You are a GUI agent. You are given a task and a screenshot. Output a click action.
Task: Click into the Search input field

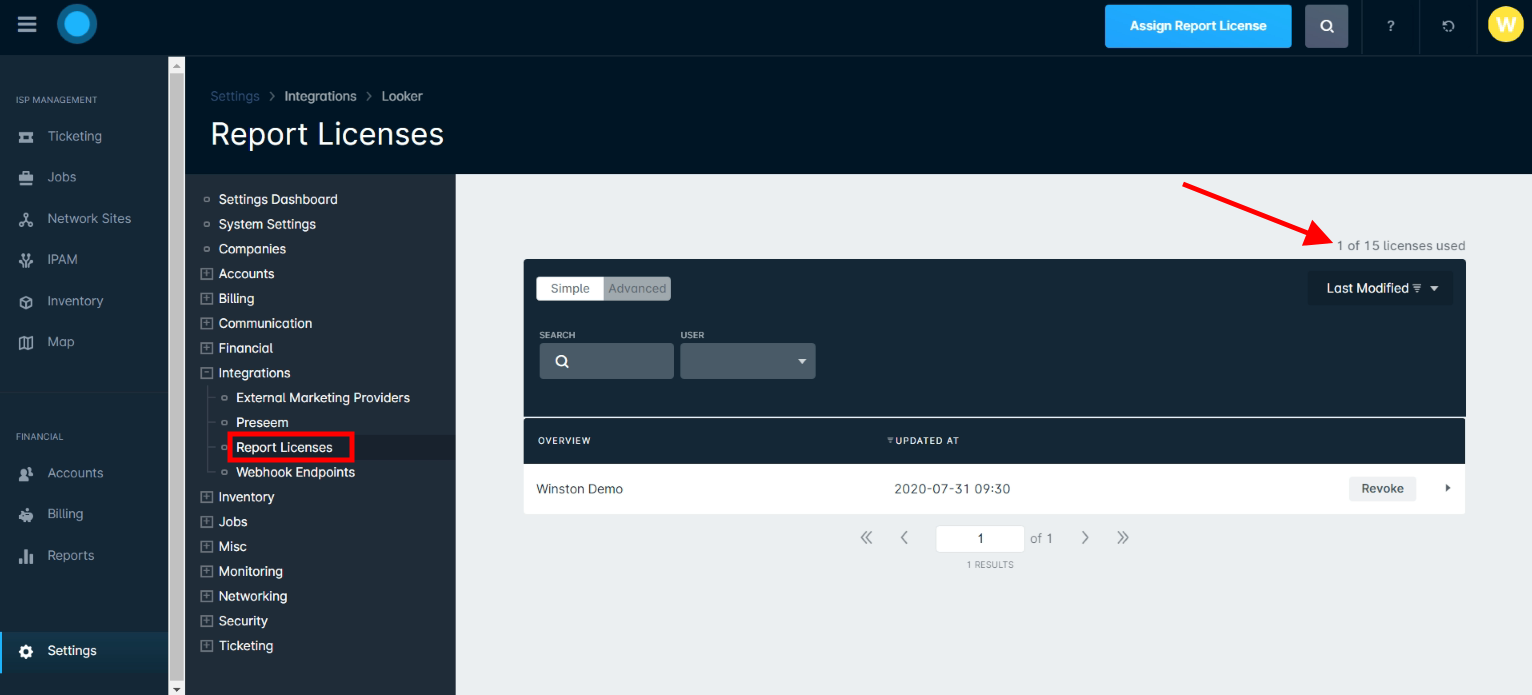coord(606,361)
